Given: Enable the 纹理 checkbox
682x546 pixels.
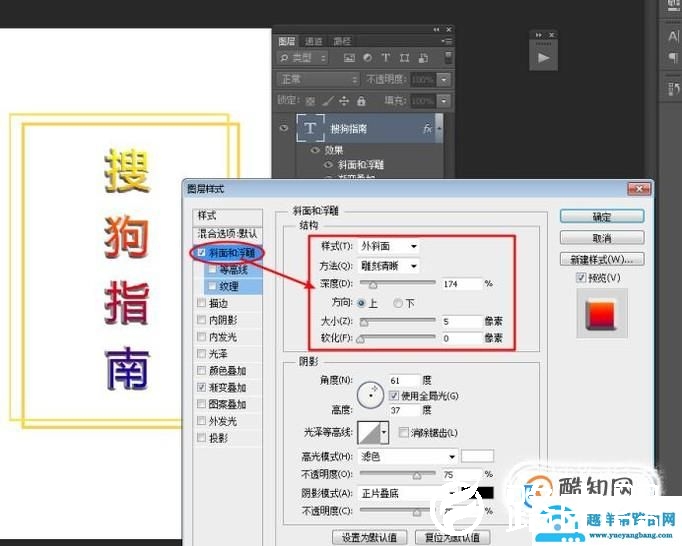Looking at the screenshot, I should 212,286.
